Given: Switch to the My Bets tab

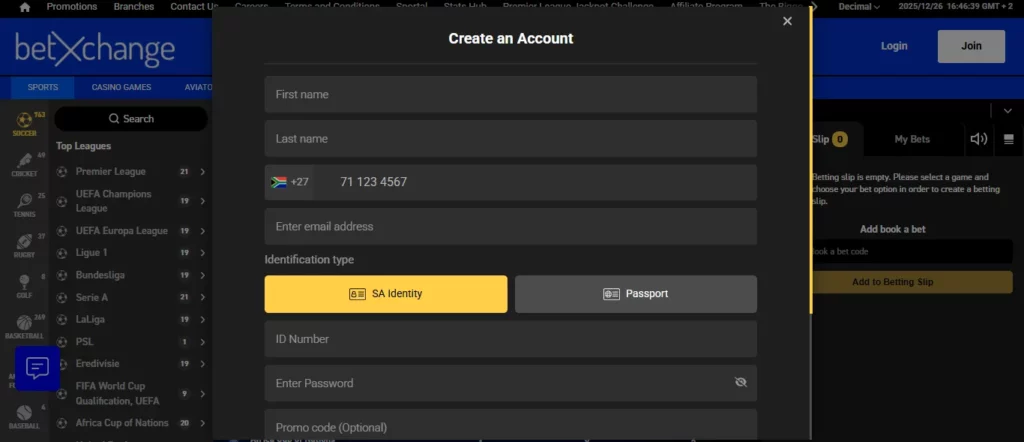Looking at the screenshot, I should [x=911, y=139].
